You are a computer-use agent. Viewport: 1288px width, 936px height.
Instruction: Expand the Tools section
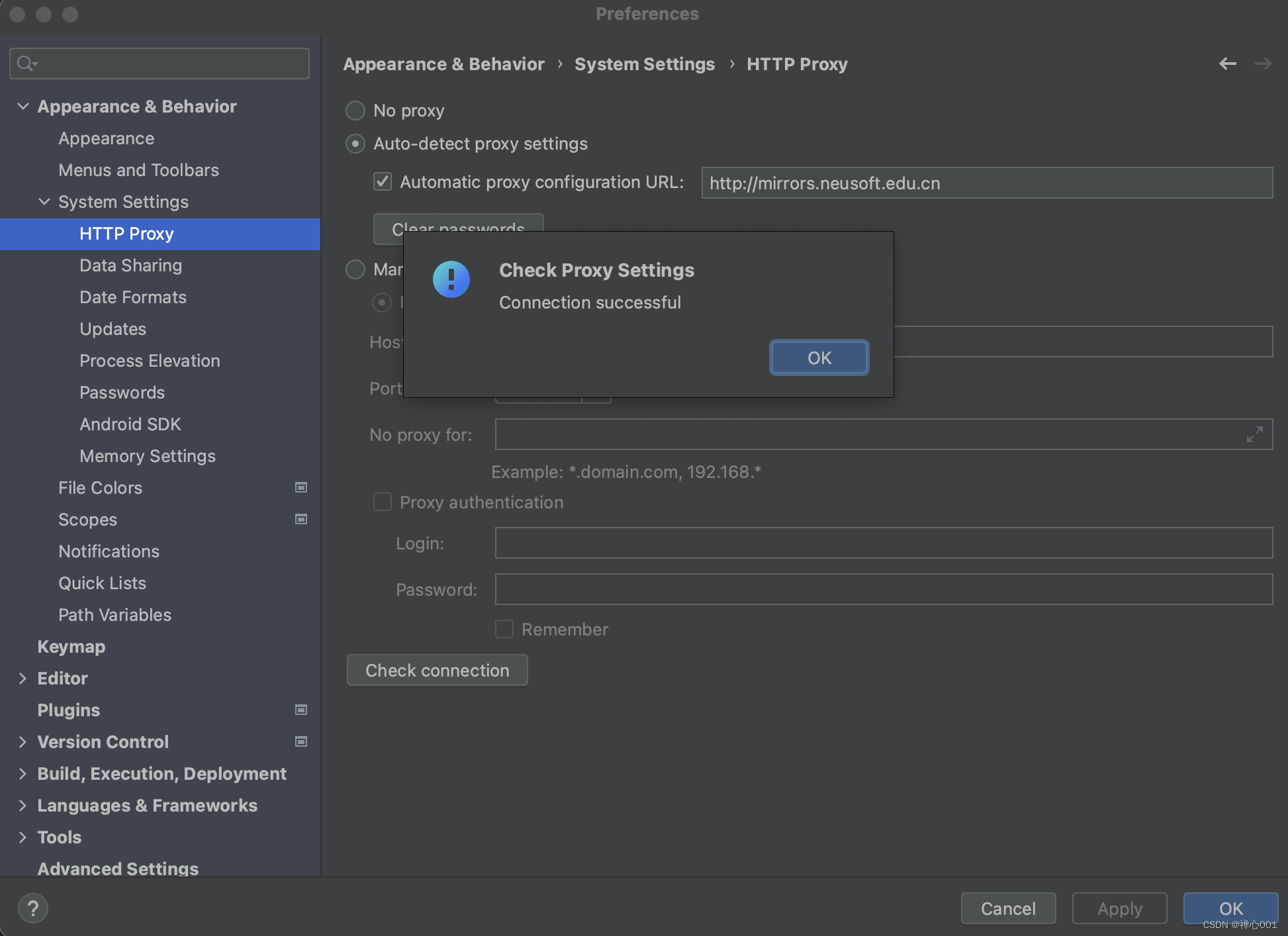(23, 837)
